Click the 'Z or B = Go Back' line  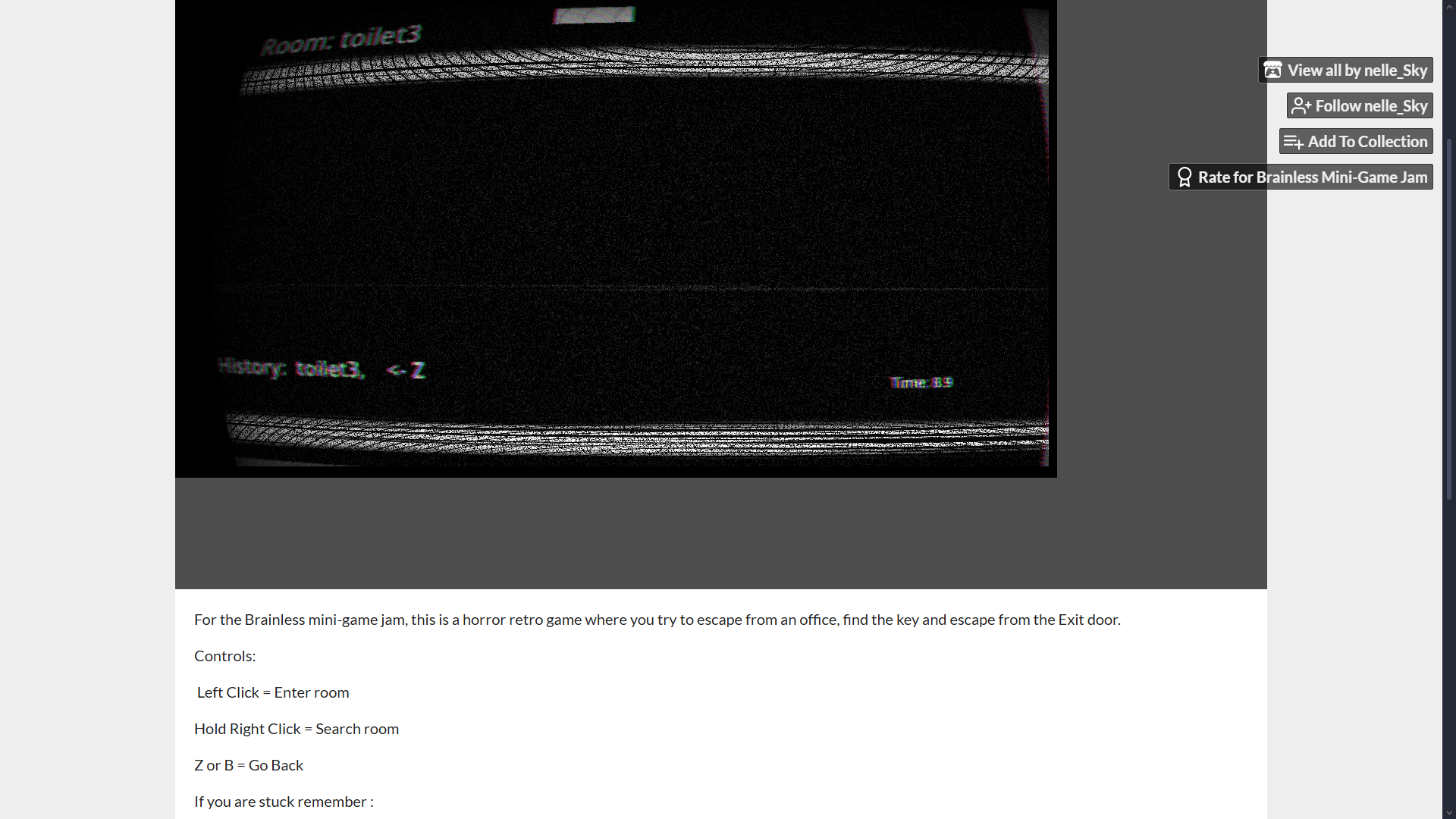tap(249, 765)
